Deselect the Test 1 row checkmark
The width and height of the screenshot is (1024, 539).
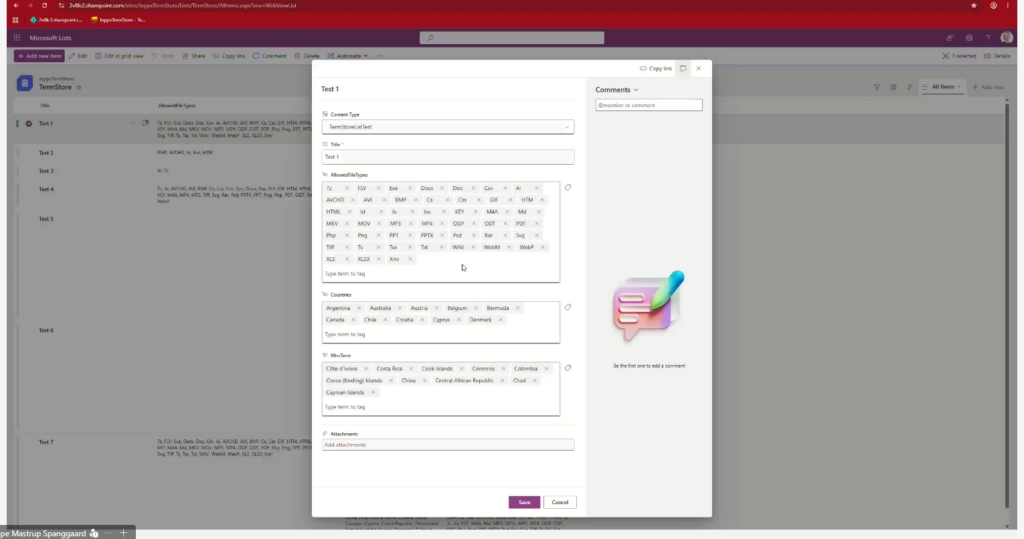pos(29,124)
